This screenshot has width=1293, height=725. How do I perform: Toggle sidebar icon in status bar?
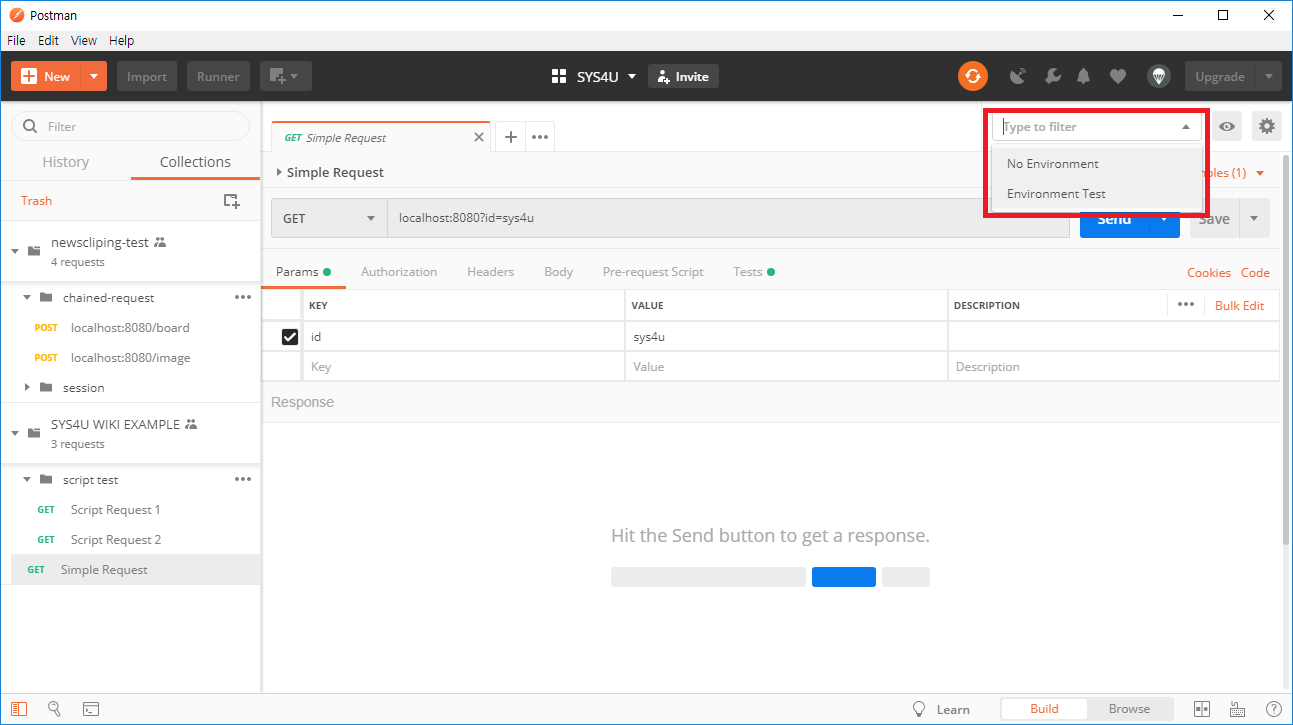(x=19, y=709)
